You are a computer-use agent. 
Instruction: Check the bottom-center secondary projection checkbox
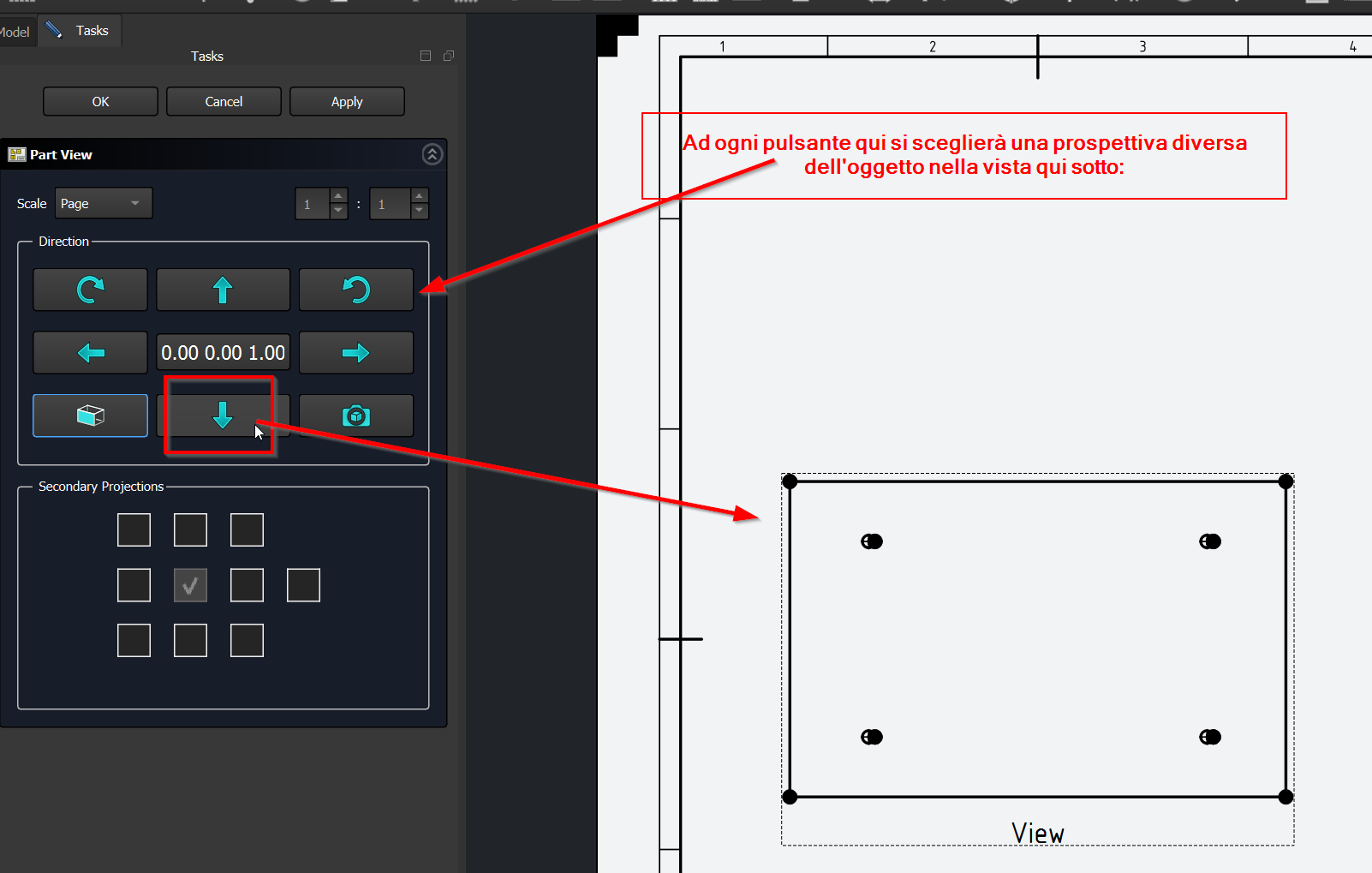click(x=190, y=640)
